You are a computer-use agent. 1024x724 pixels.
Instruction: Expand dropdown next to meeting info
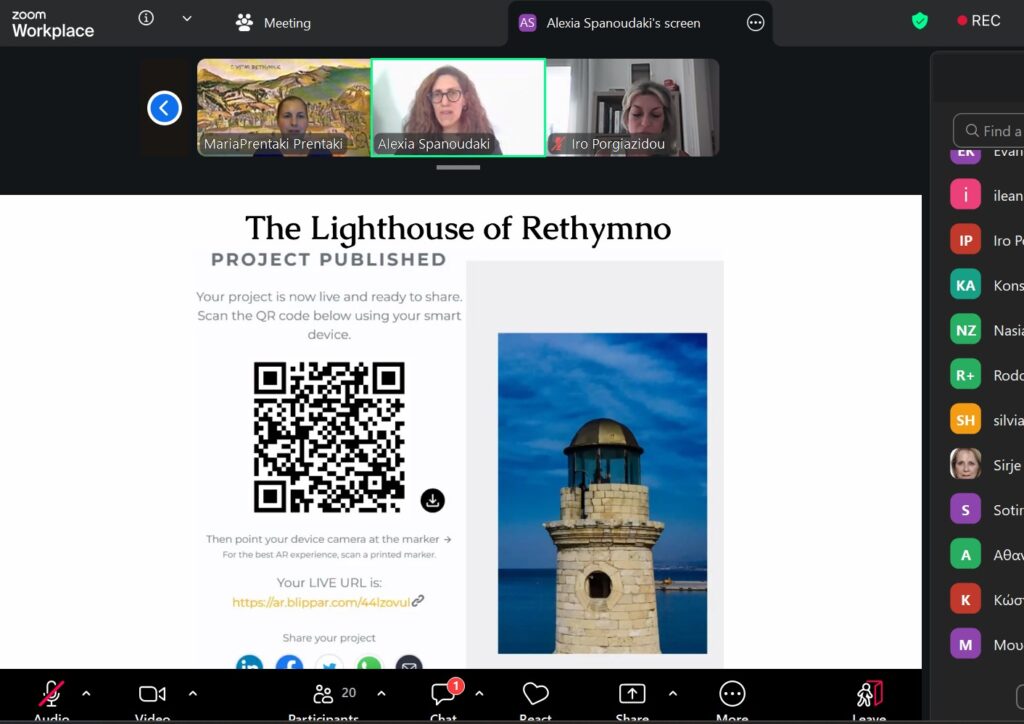(187, 19)
